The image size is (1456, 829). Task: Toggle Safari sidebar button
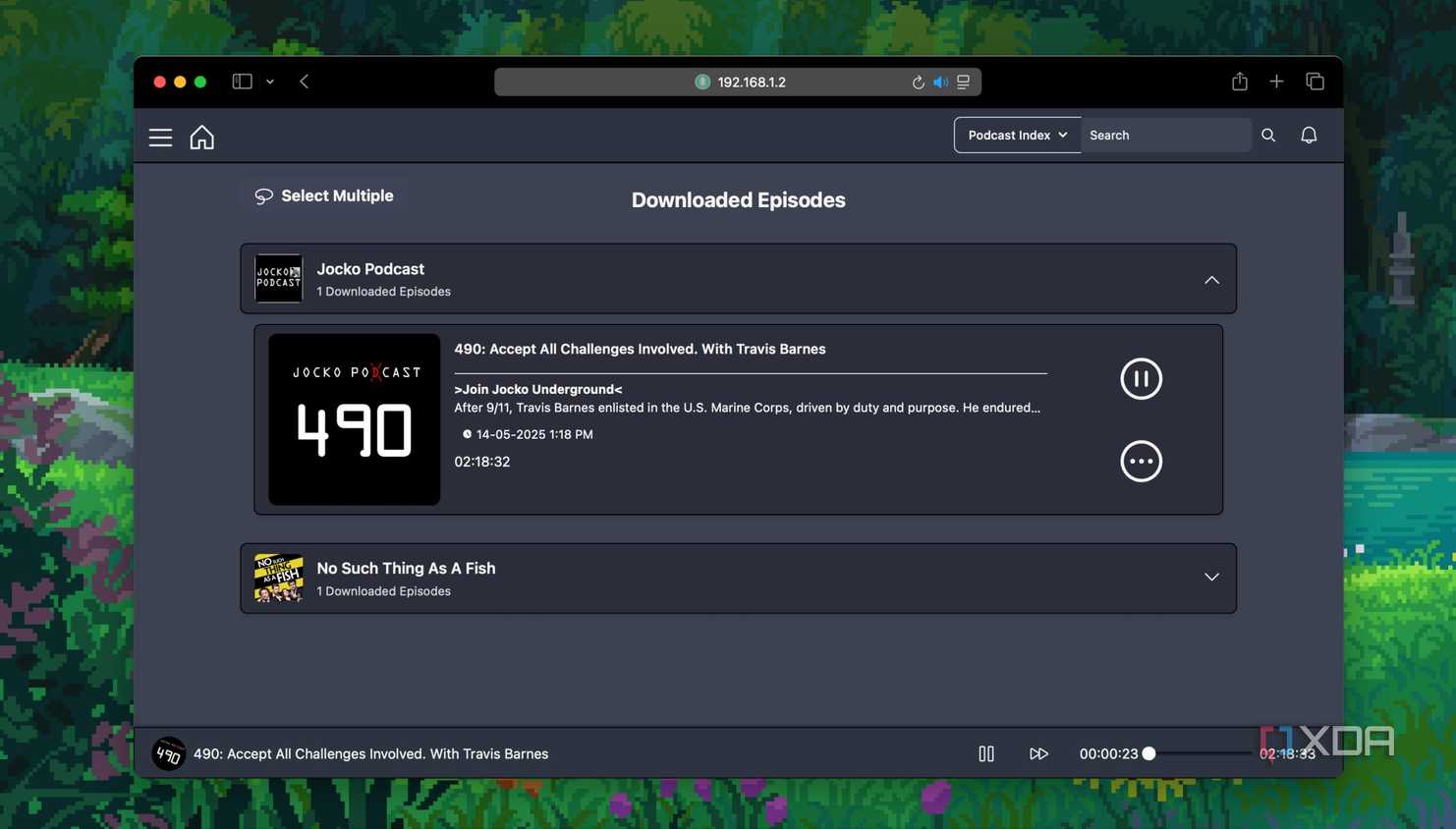(x=242, y=82)
